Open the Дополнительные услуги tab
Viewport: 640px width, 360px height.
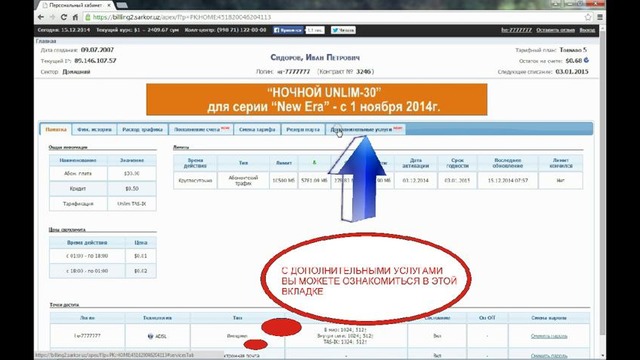[366, 129]
